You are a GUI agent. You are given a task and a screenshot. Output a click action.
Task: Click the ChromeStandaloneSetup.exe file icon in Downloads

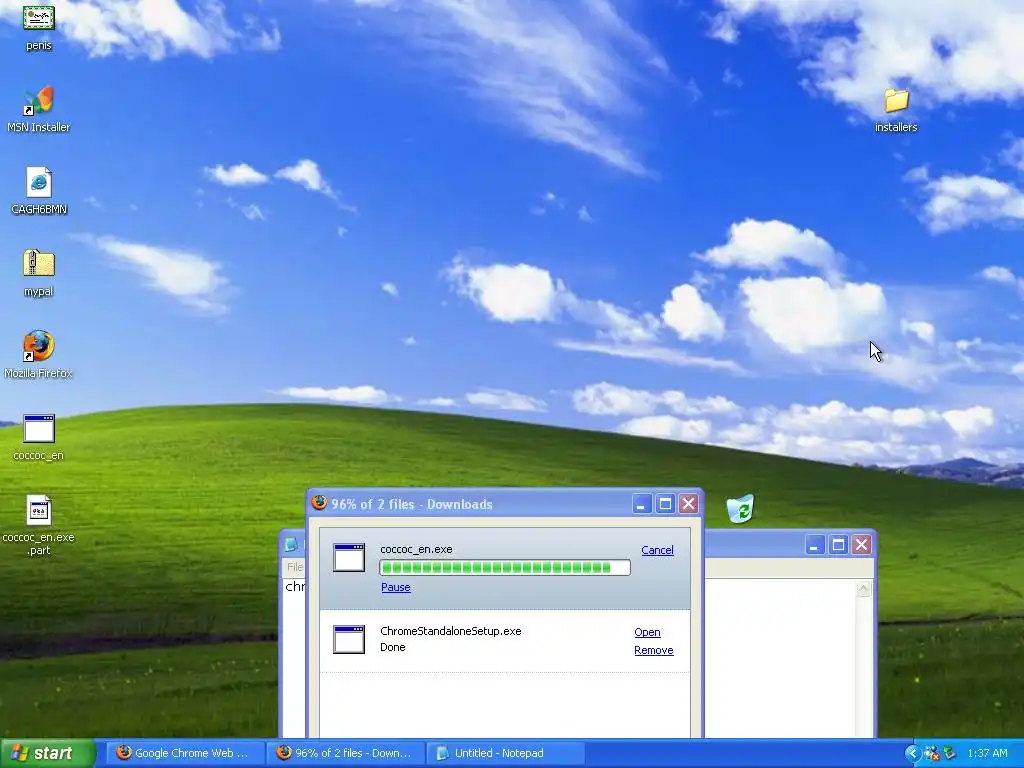(x=349, y=639)
